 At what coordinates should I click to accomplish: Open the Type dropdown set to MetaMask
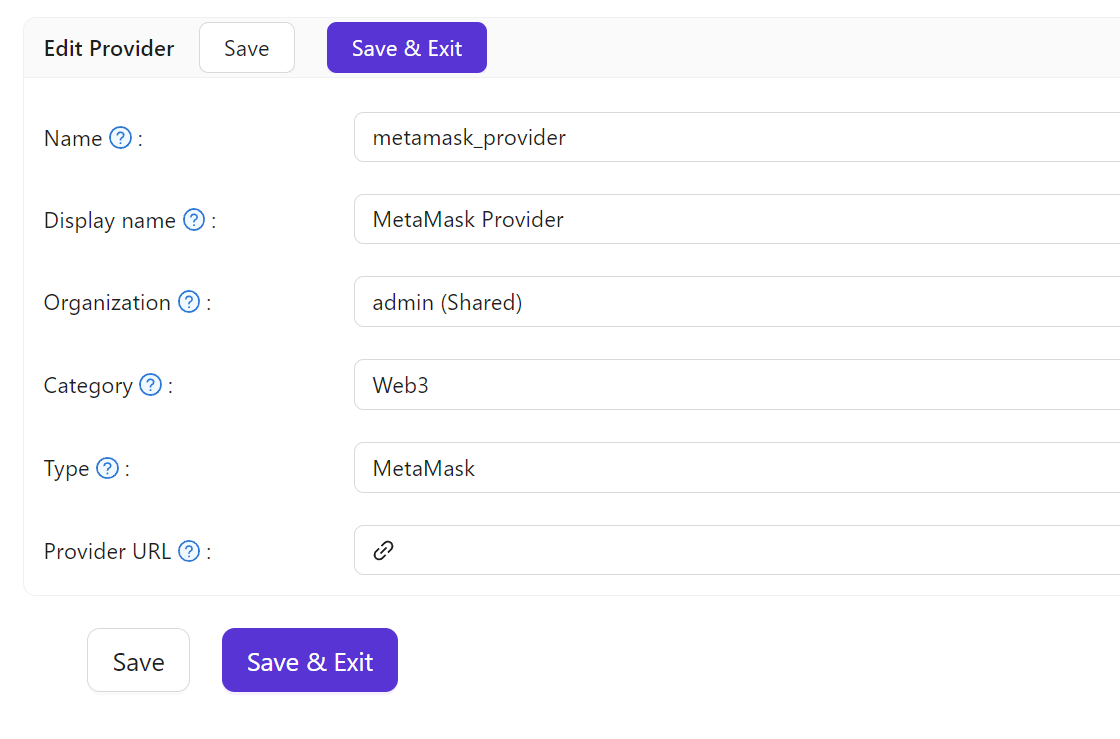click(x=700, y=467)
